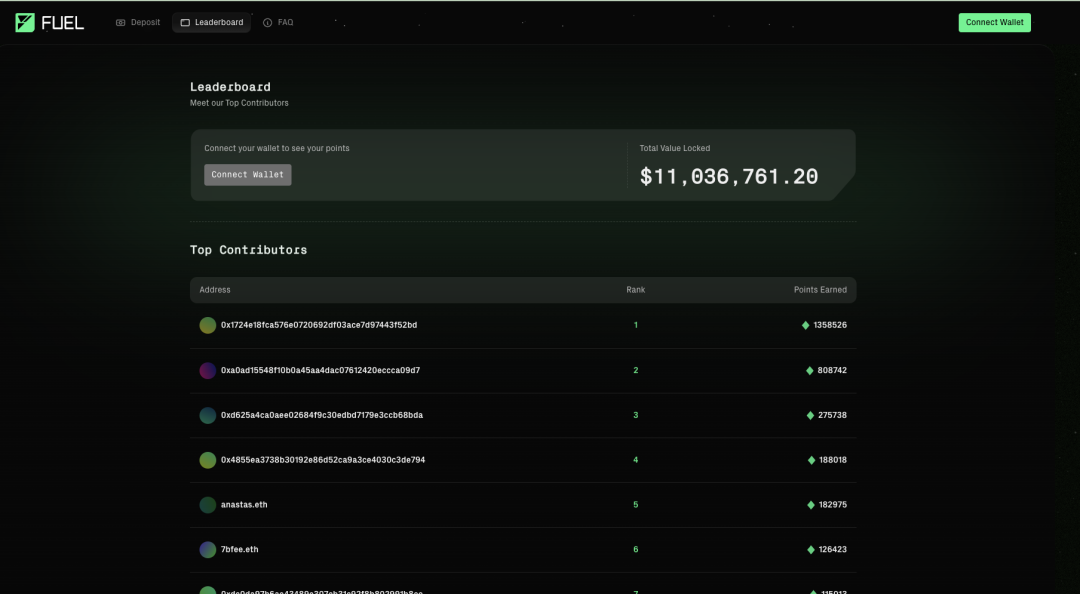Click the 7bfee.eth avatar icon
Viewport: 1080px width, 594px height.
(208, 550)
